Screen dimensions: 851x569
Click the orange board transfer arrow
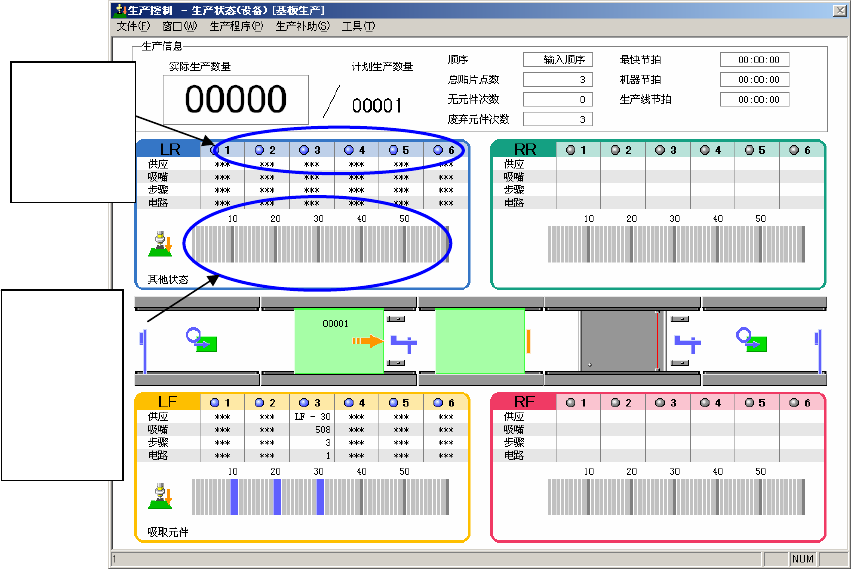click(368, 341)
